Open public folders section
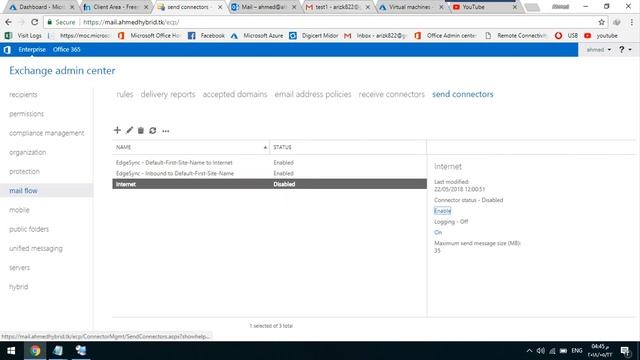The width and height of the screenshot is (640, 360). click(29, 229)
